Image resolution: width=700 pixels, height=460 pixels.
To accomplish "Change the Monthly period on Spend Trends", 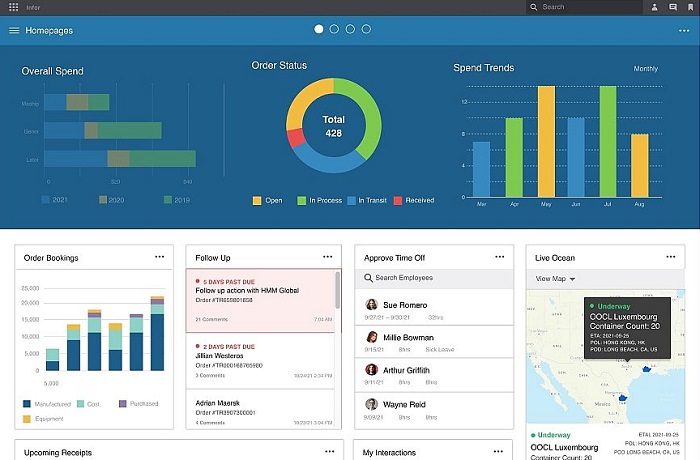I will [x=646, y=69].
